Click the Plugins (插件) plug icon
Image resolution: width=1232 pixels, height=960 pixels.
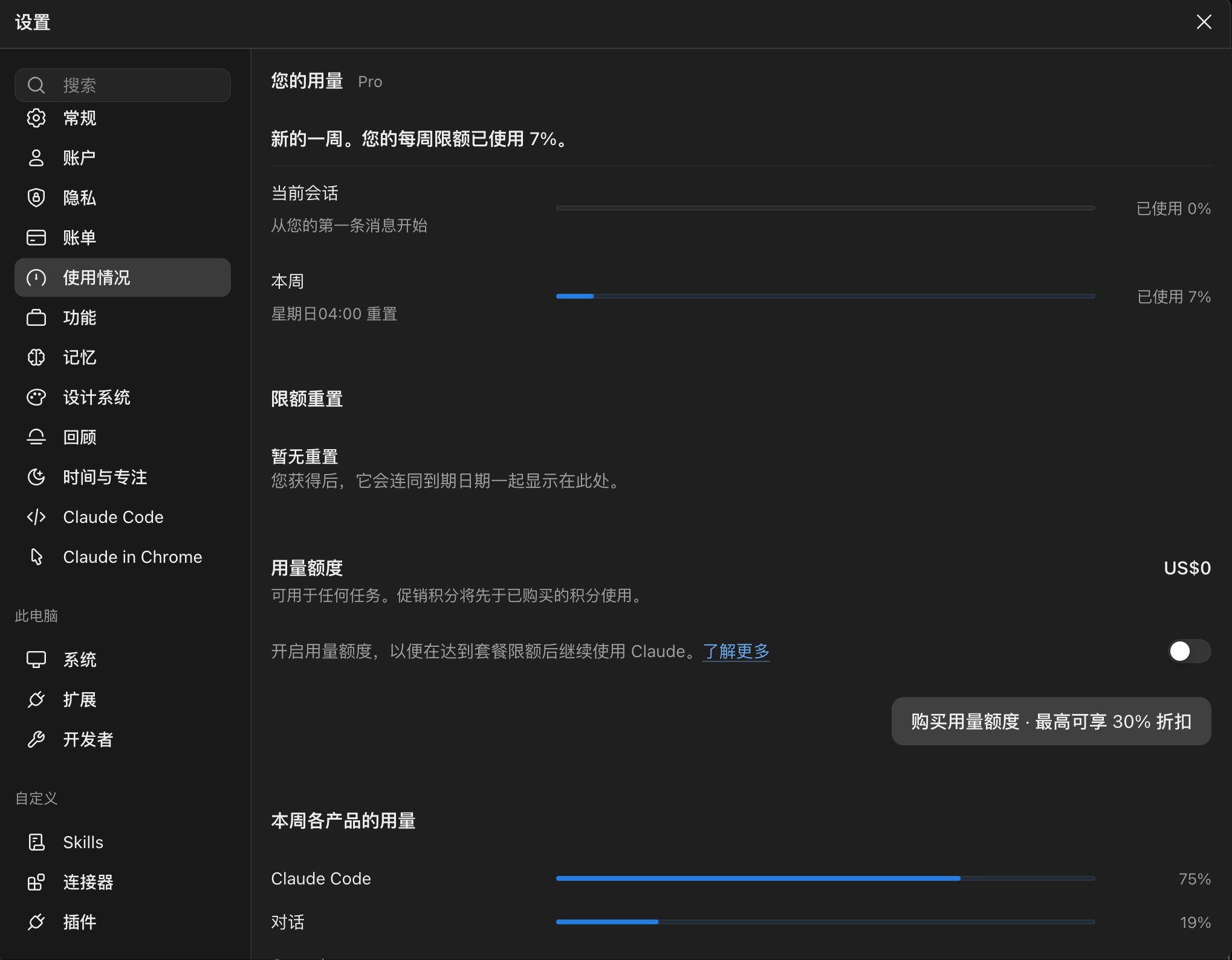(36, 922)
